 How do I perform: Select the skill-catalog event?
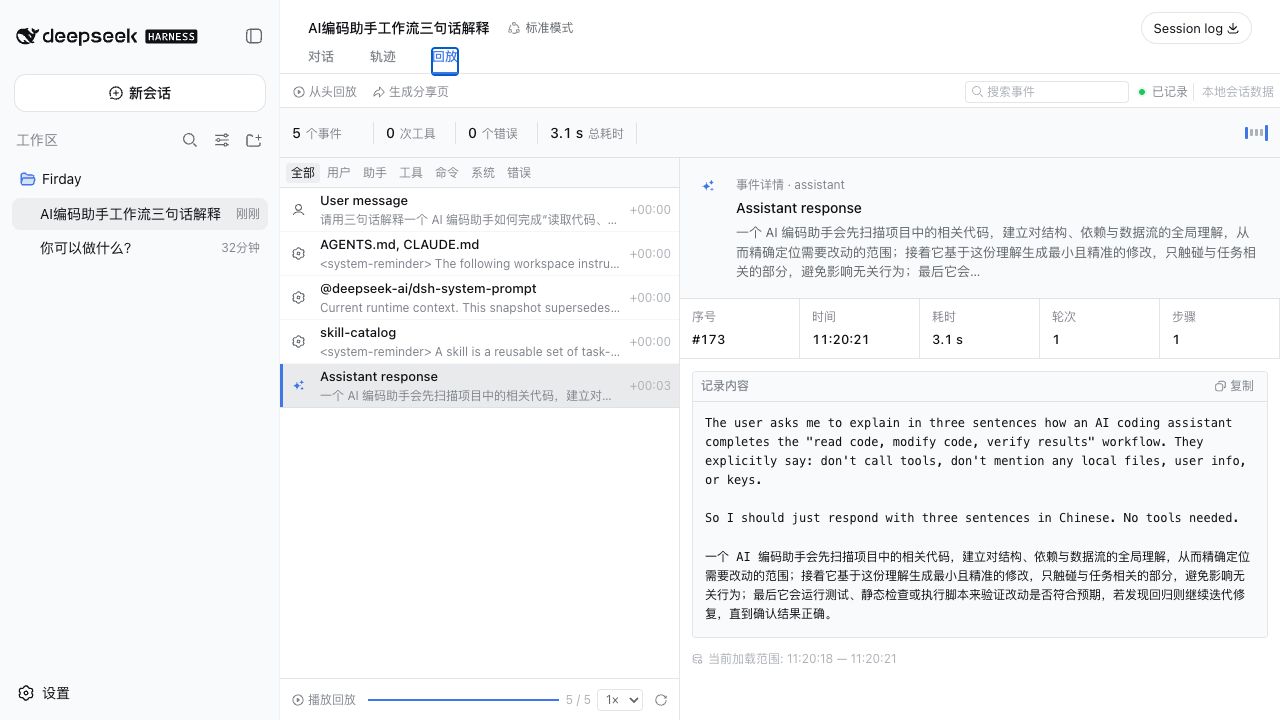click(480, 342)
